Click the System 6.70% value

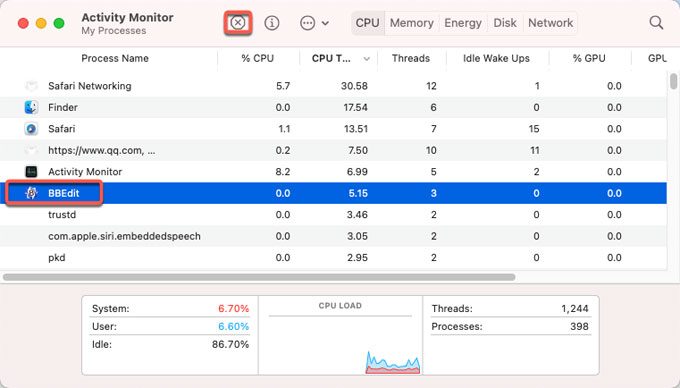[233, 308]
